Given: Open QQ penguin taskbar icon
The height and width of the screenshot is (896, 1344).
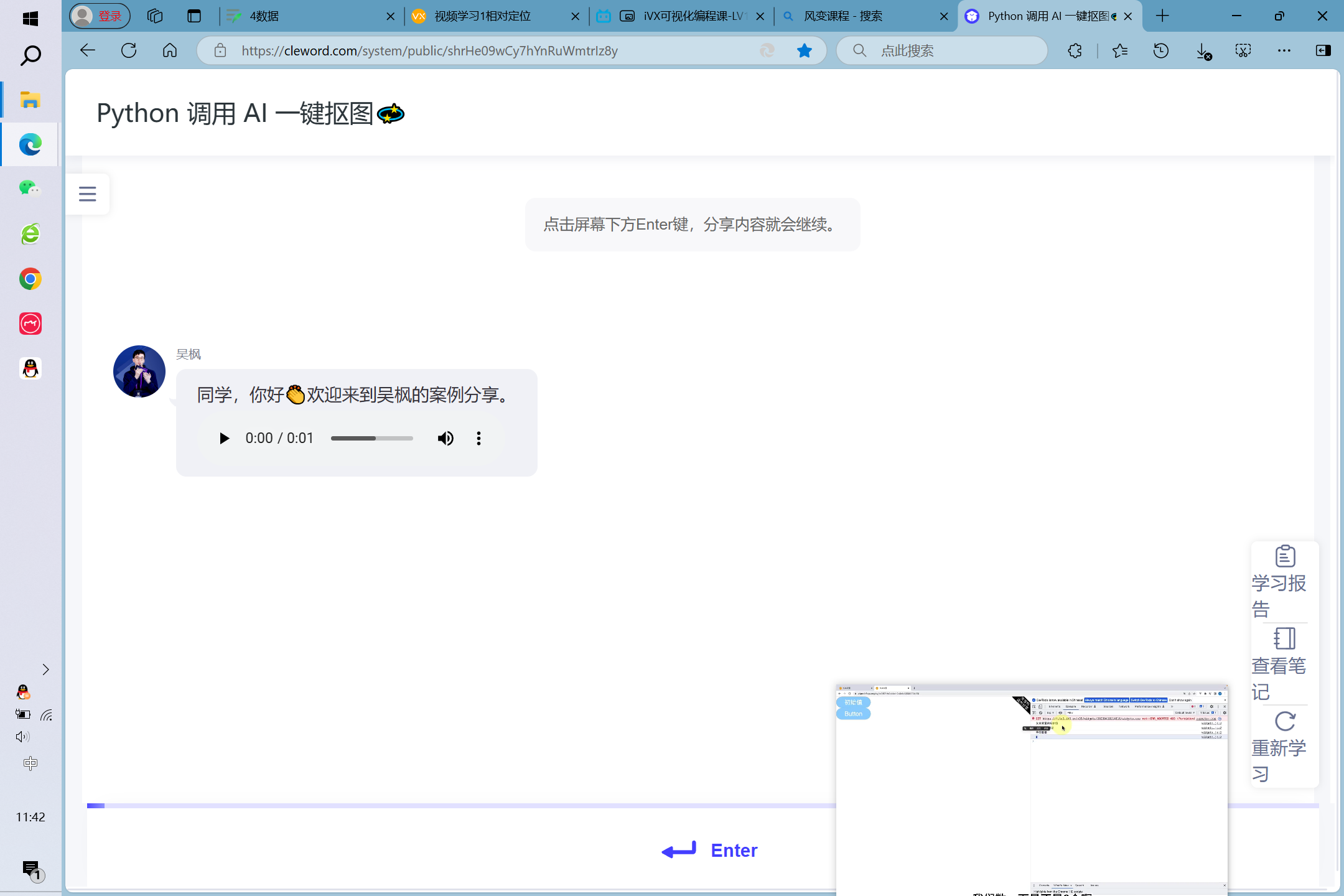Looking at the screenshot, I should pyautogui.click(x=30, y=368).
